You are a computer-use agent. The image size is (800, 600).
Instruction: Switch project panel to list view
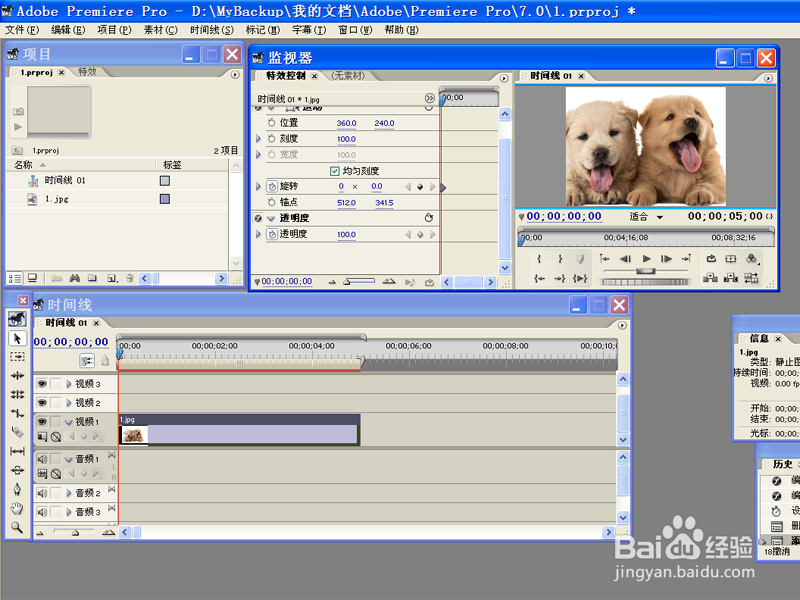coord(15,278)
